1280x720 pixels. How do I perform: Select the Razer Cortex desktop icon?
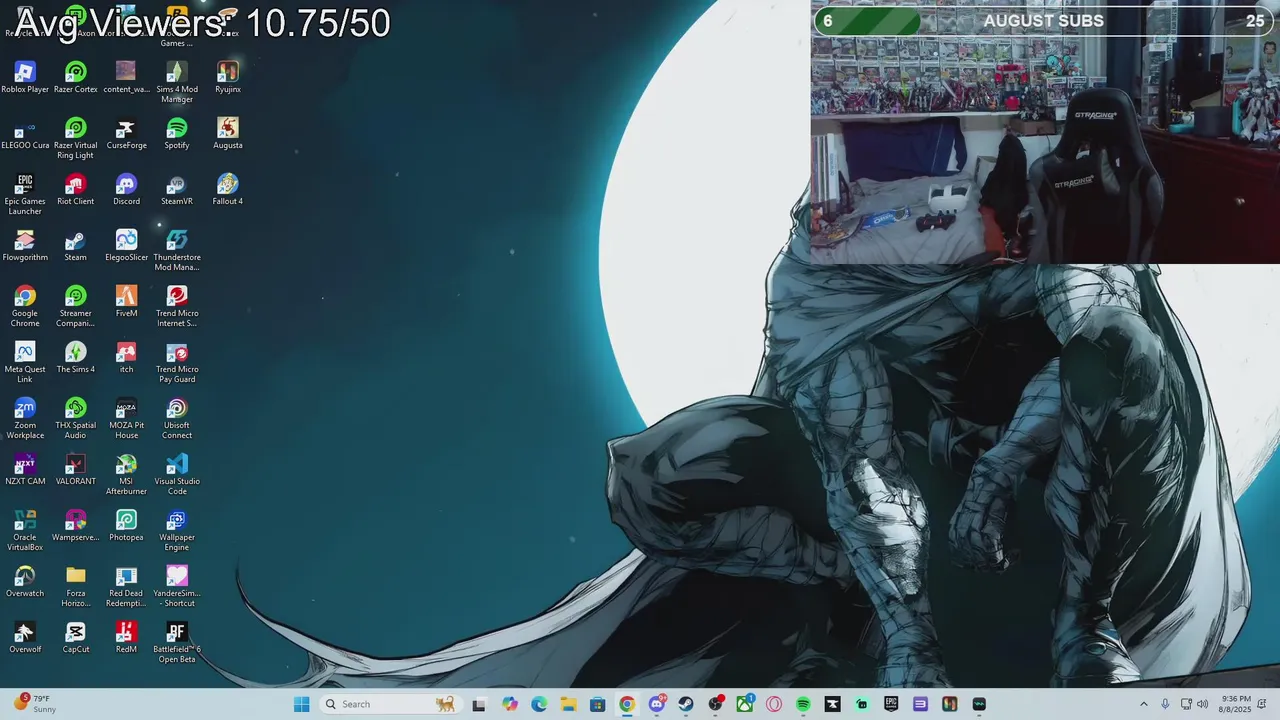[x=75, y=77]
